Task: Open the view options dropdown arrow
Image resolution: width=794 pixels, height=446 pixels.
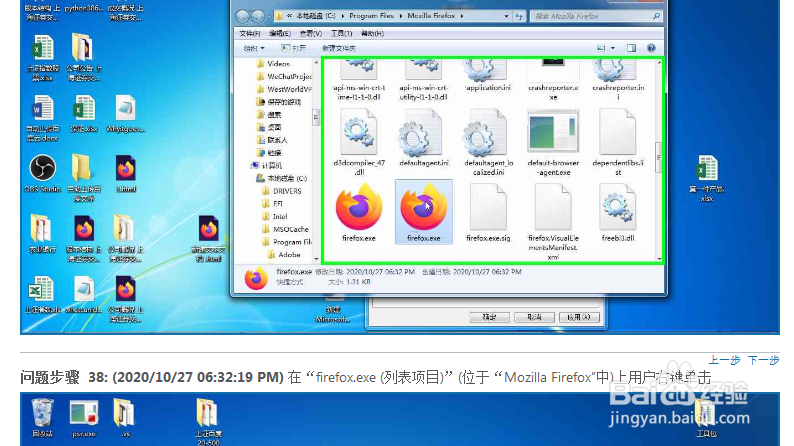Action: 613,48
